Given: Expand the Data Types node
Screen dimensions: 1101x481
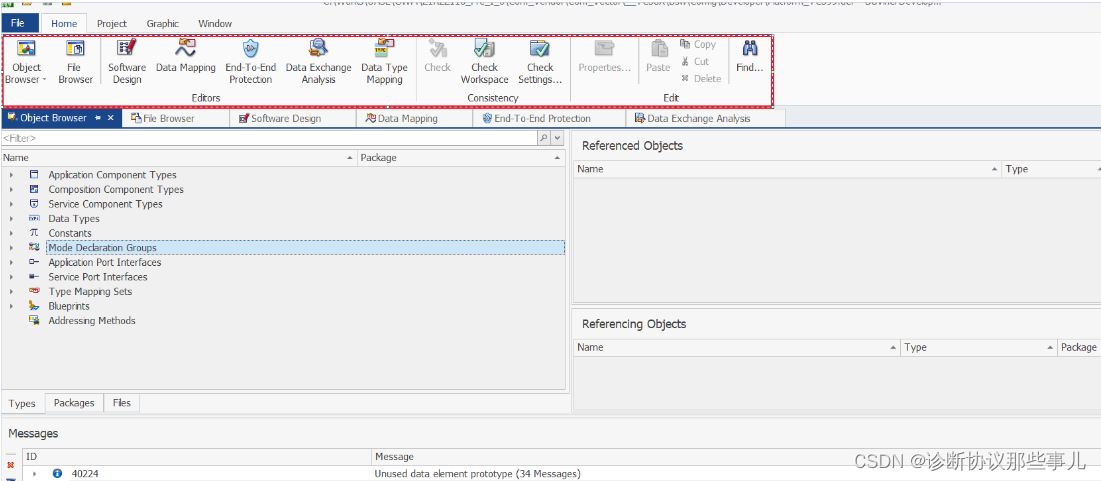Looking at the screenshot, I should pos(11,219).
